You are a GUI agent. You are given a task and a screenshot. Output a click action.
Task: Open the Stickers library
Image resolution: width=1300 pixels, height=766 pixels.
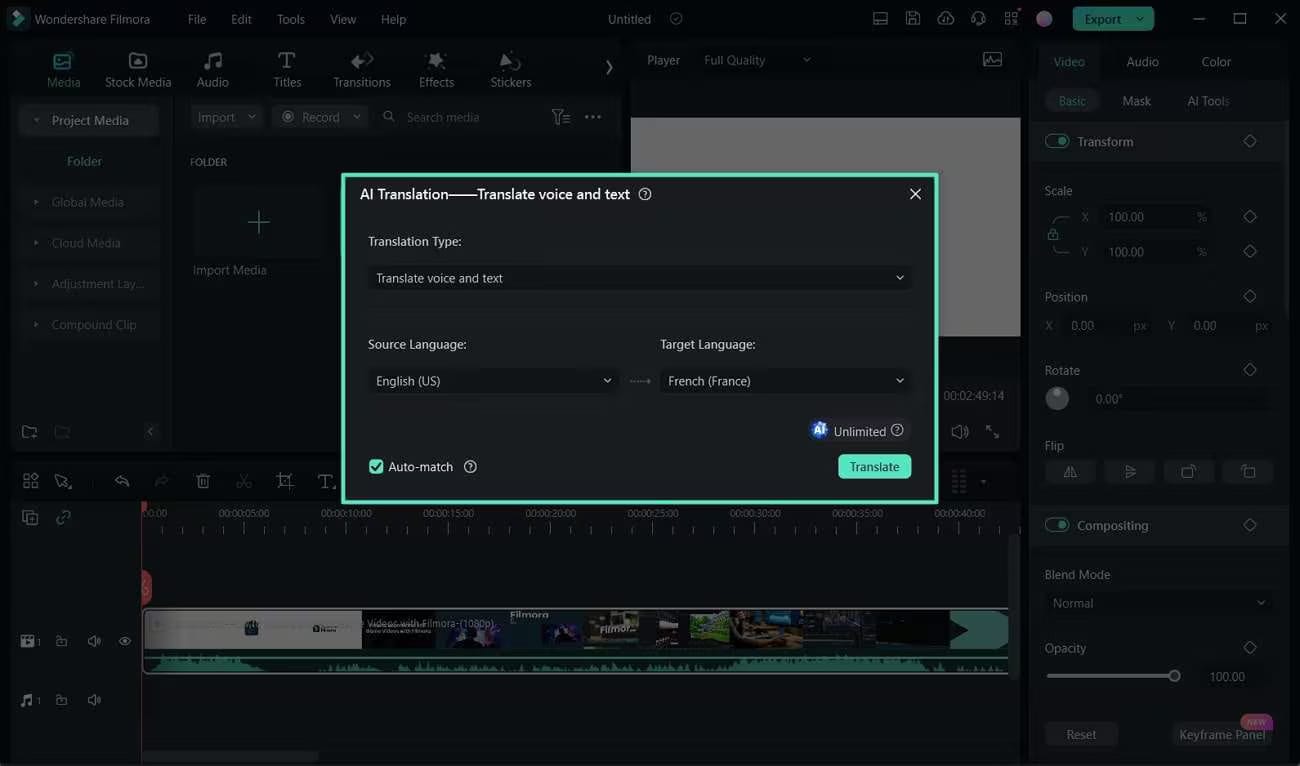(x=510, y=70)
